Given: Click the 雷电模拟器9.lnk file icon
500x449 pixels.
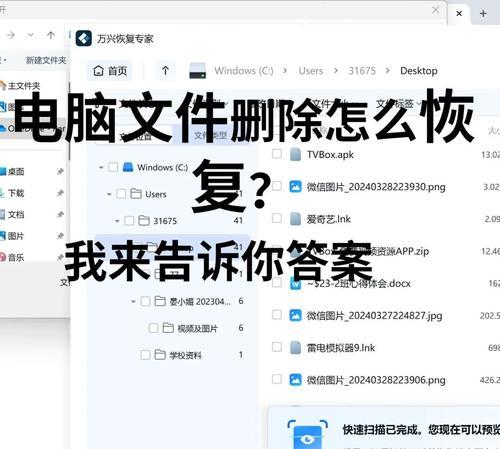Looking at the screenshot, I should click(x=295, y=348).
